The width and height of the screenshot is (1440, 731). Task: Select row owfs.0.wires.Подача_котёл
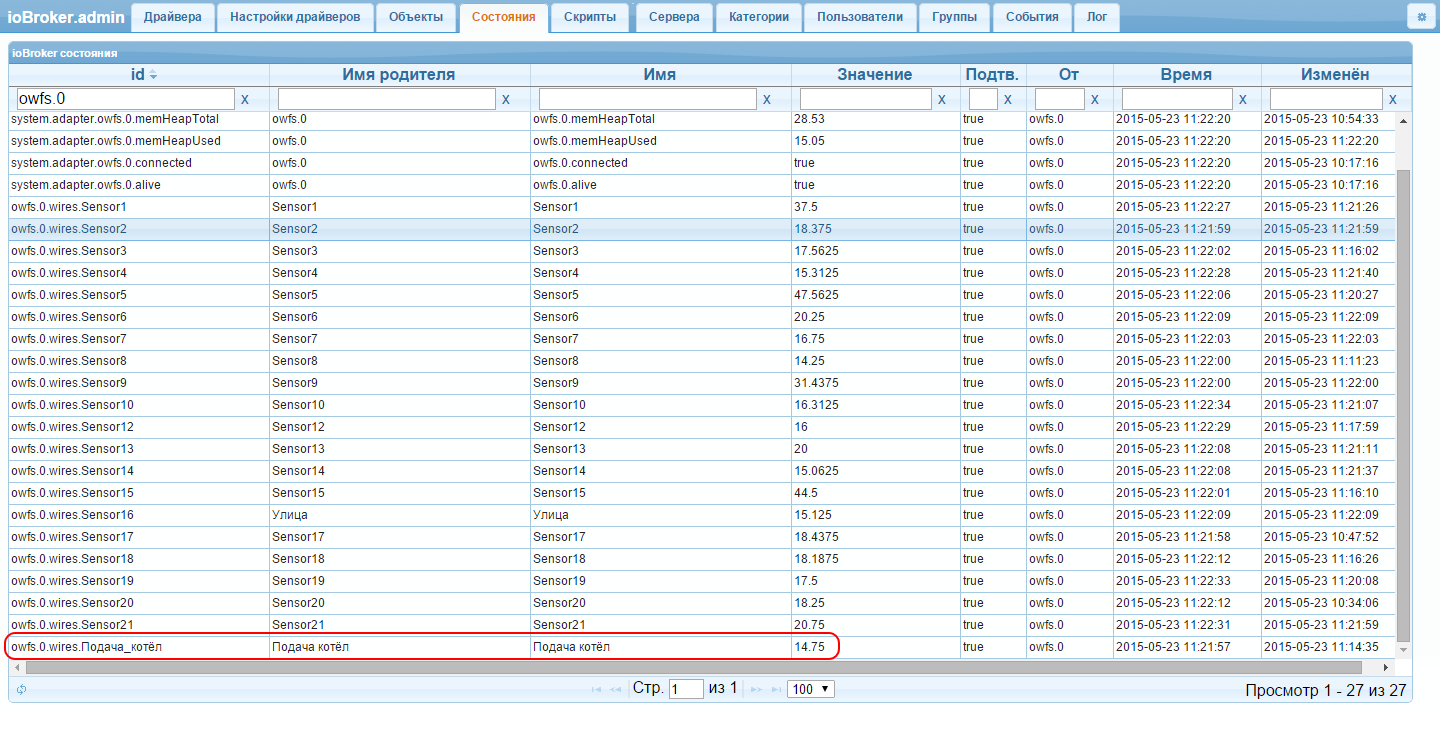click(702, 647)
